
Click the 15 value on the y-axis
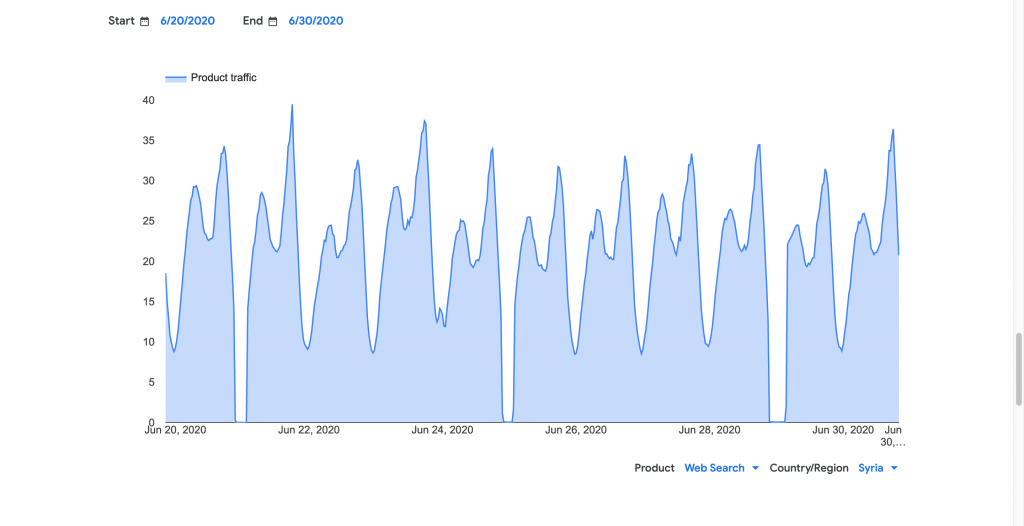[149, 302]
